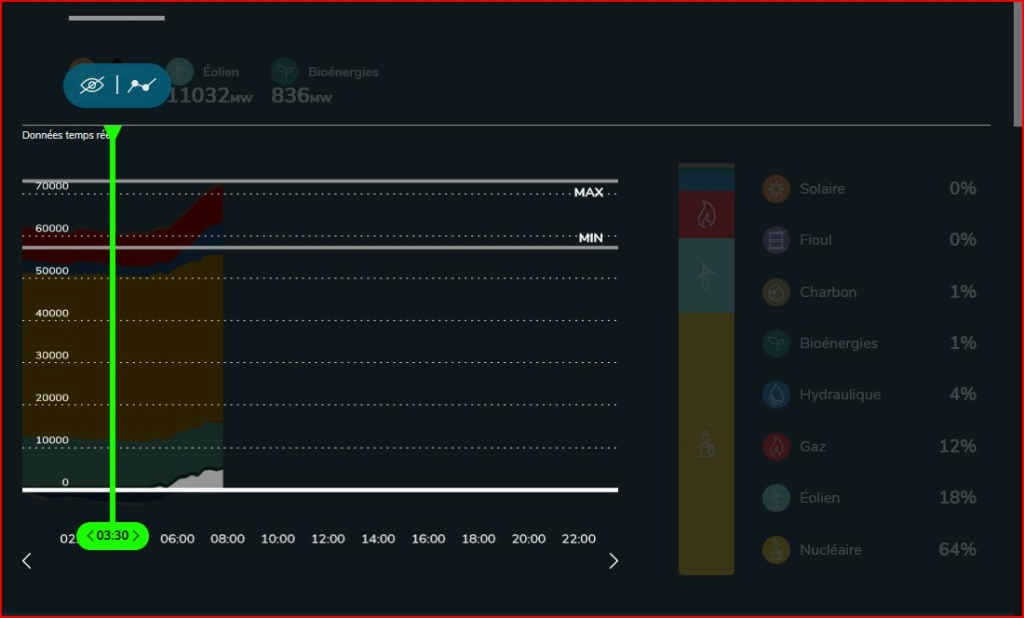Click the Hydraulique 4% value
Viewport: 1024px width, 618px height.
click(x=963, y=395)
